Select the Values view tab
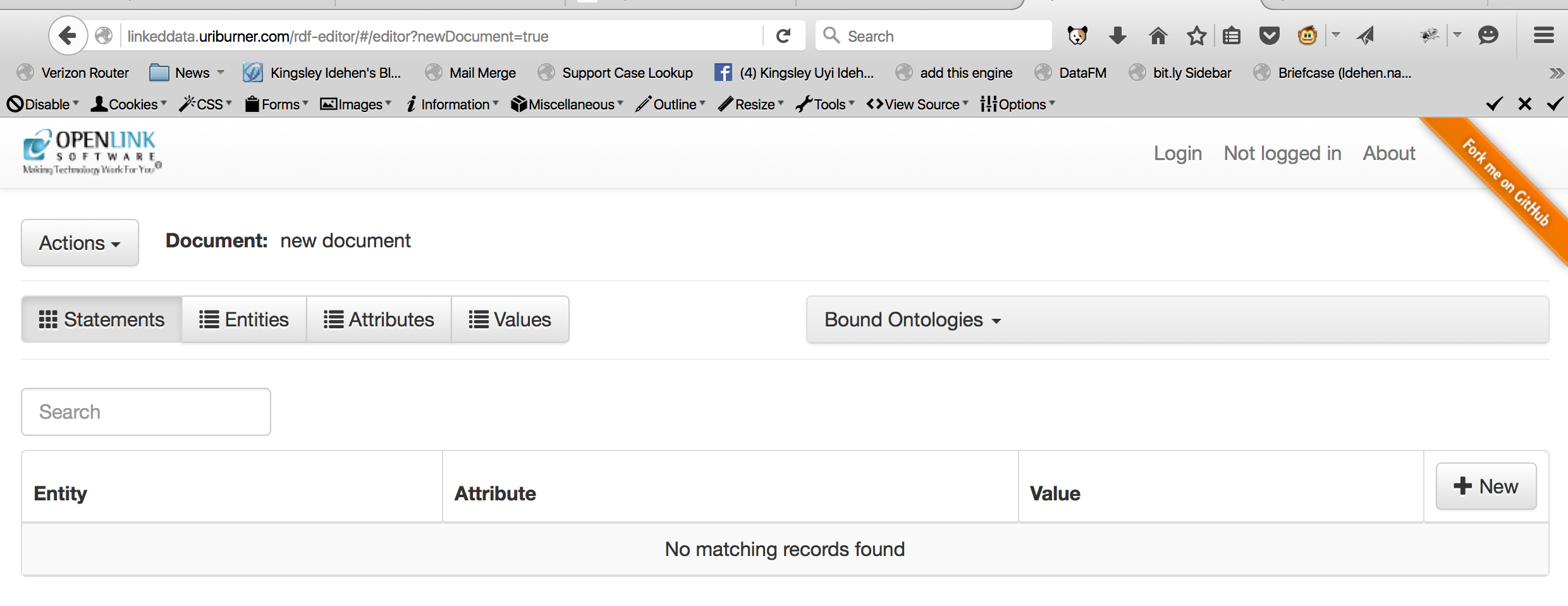This screenshot has width=1568, height=606. click(510, 320)
